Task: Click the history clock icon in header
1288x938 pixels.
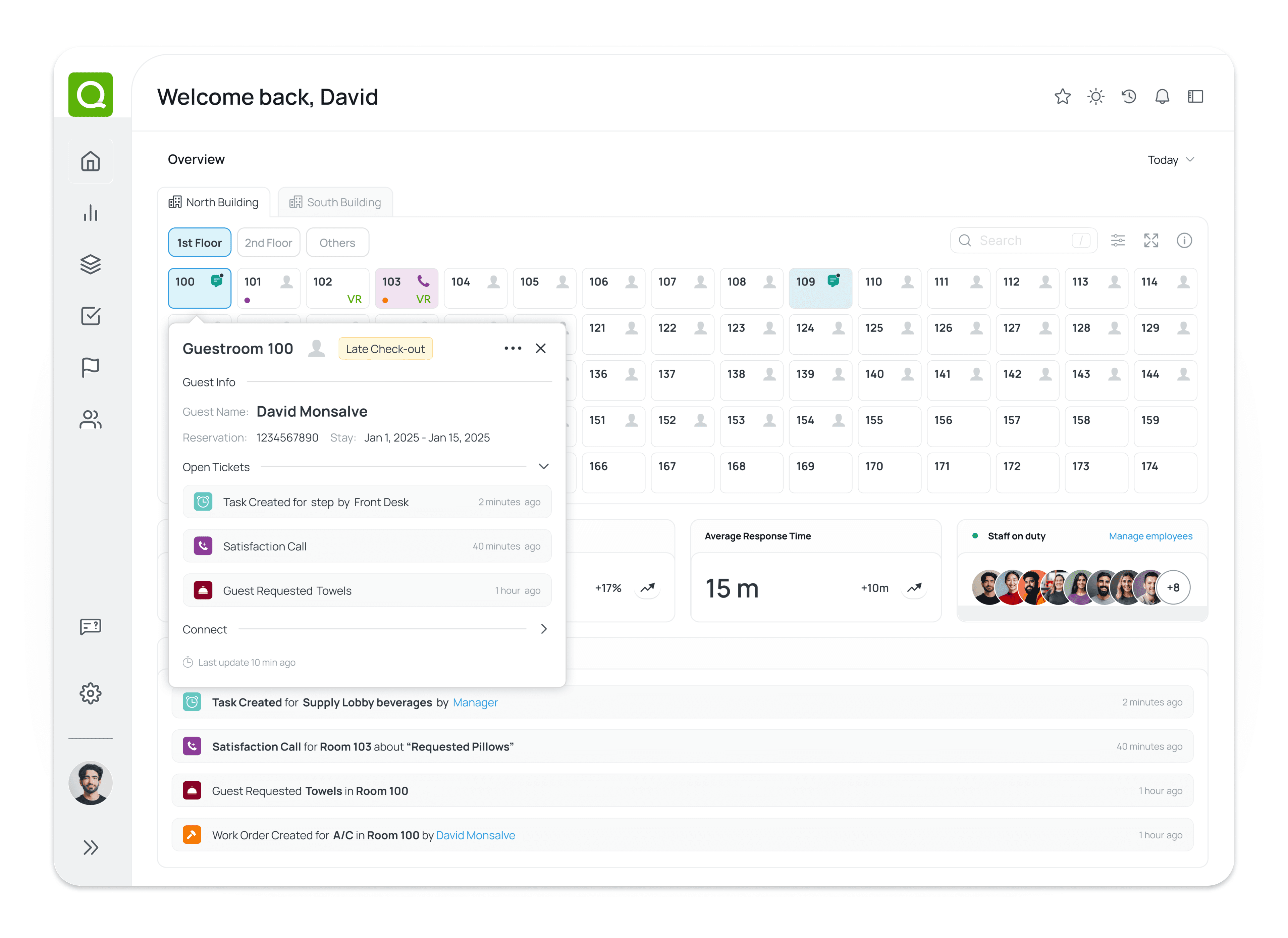Action: [x=1128, y=97]
